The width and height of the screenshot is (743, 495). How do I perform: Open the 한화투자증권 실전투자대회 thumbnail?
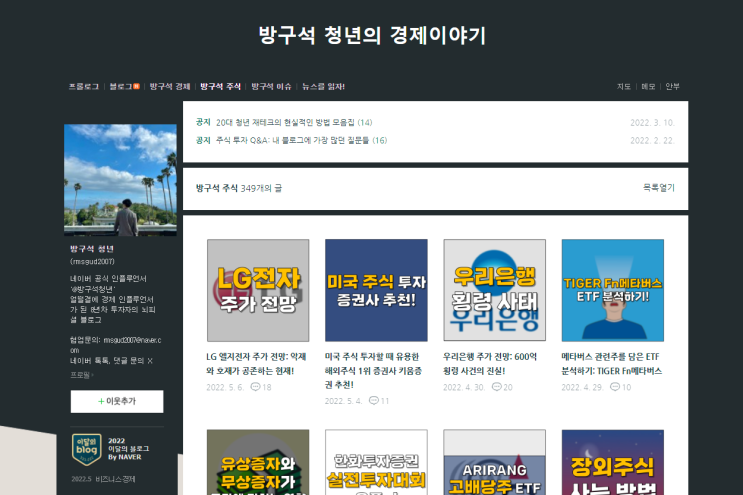pos(376,462)
